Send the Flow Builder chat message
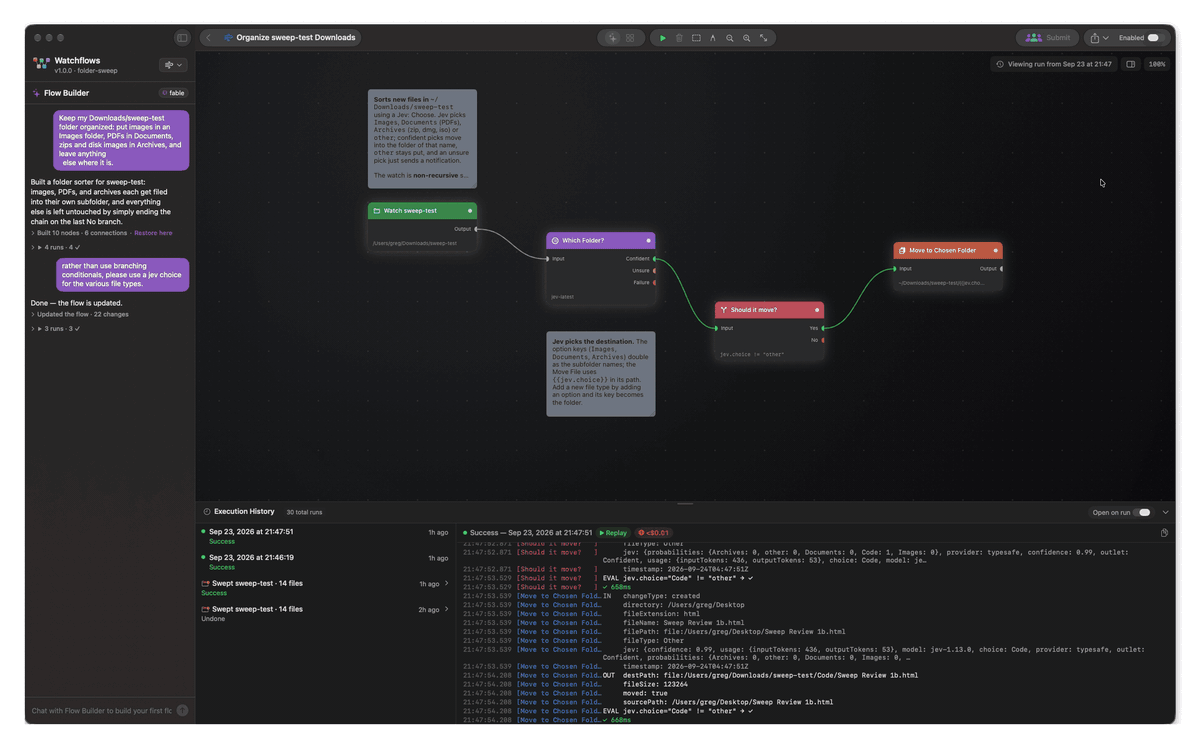Image resolution: width=1200 pixels, height=749 pixels. click(x=182, y=711)
